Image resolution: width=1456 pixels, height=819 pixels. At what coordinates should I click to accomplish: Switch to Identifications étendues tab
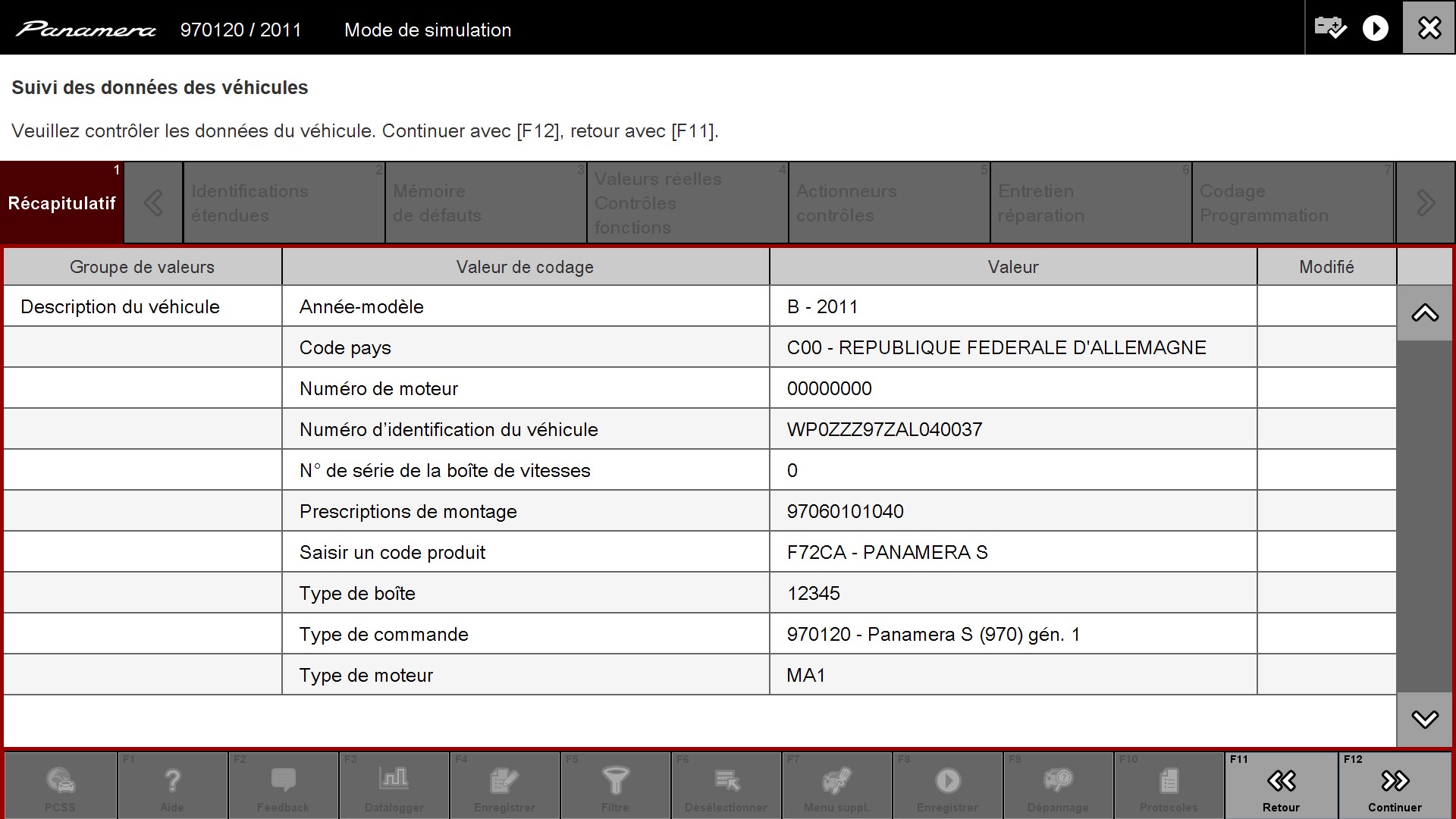284,202
